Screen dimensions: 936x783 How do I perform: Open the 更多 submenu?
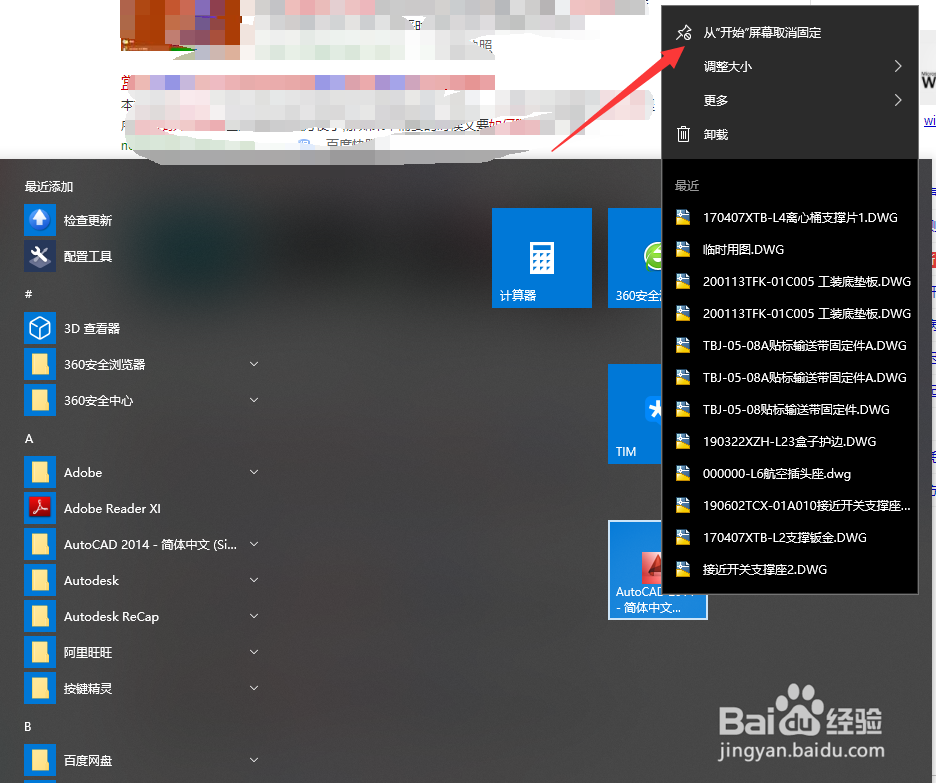pyautogui.click(x=790, y=100)
